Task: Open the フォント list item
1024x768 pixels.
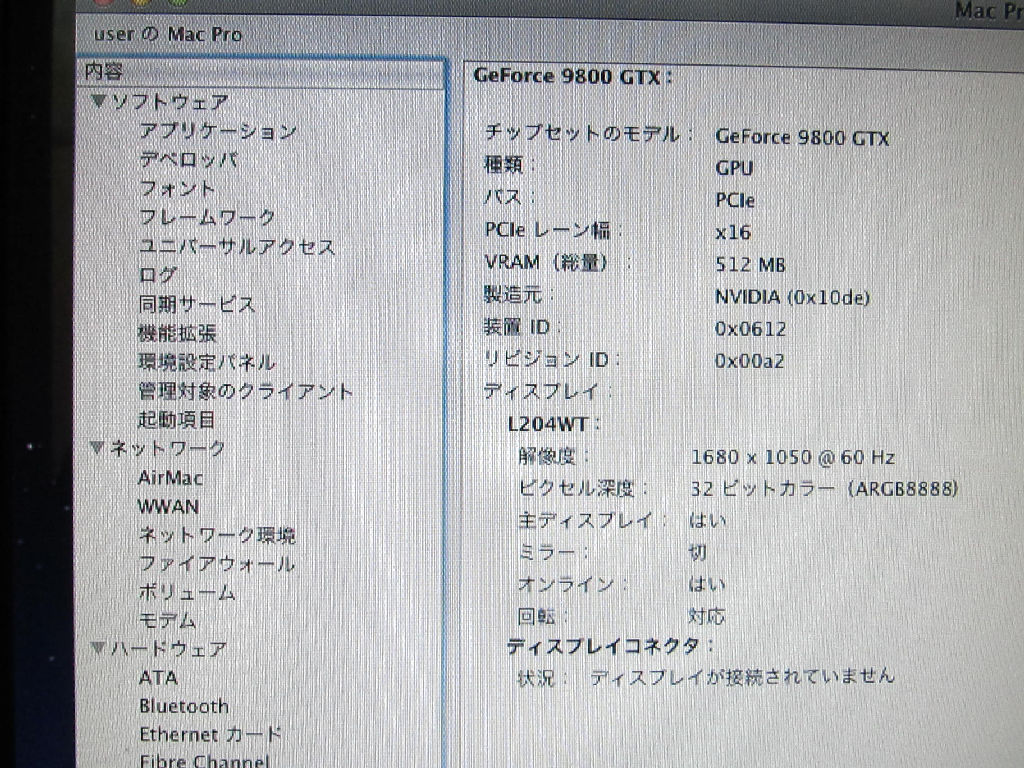Action: 177,188
